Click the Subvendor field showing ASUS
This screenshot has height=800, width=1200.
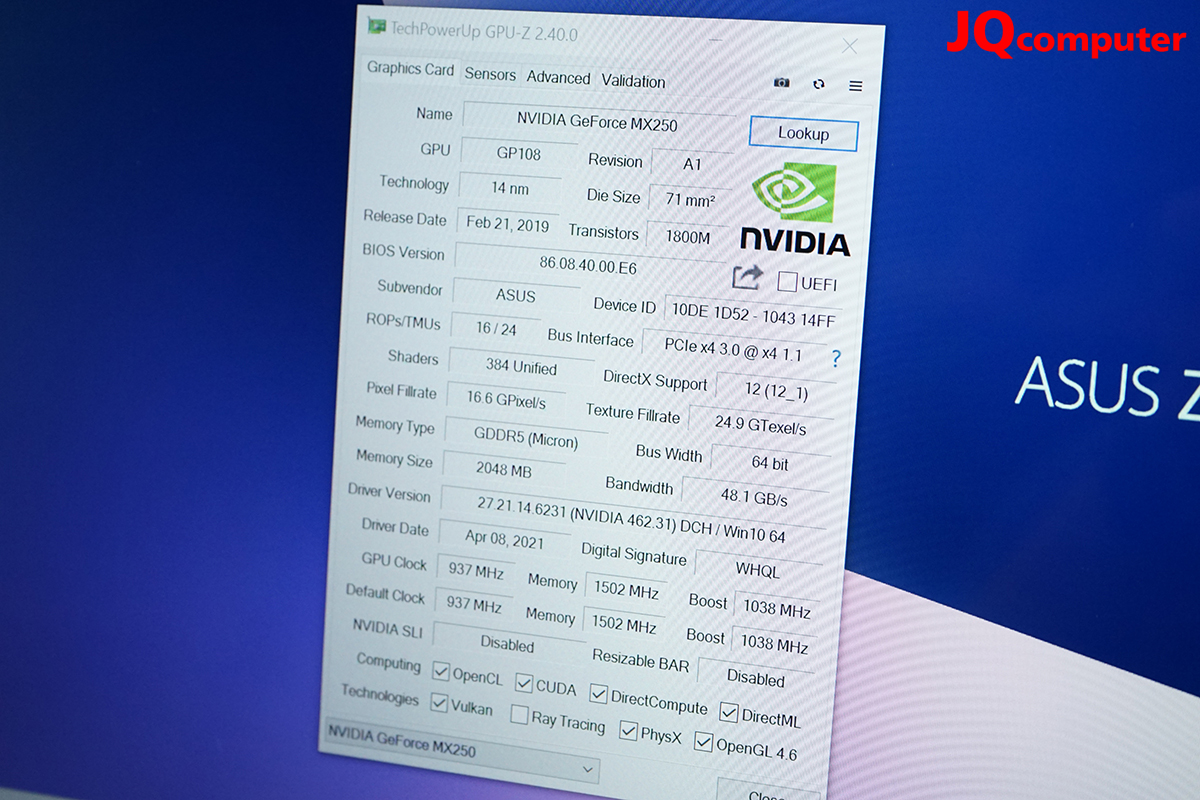click(515, 296)
